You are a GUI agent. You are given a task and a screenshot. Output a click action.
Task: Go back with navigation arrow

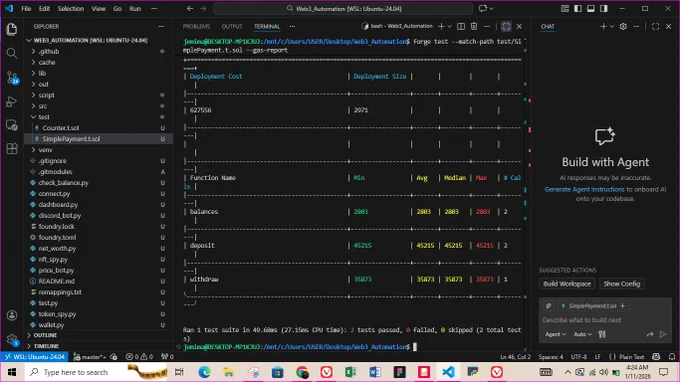190,9
